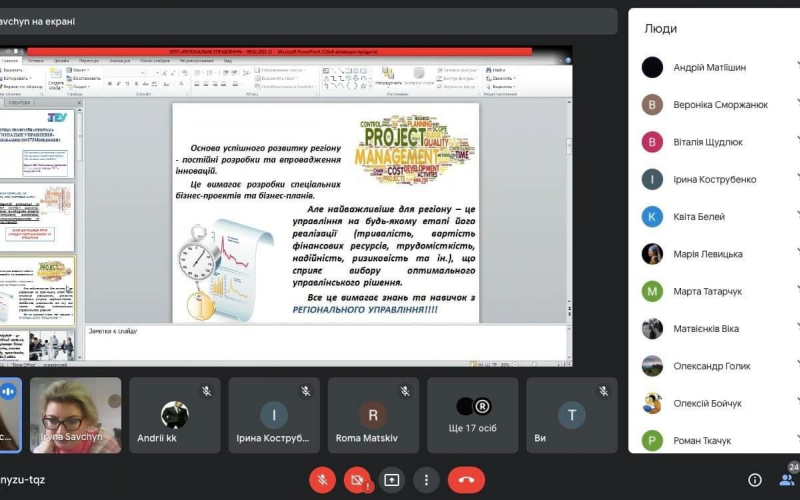Click the Создать слайд button
800x500 pixels.
[56, 79]
